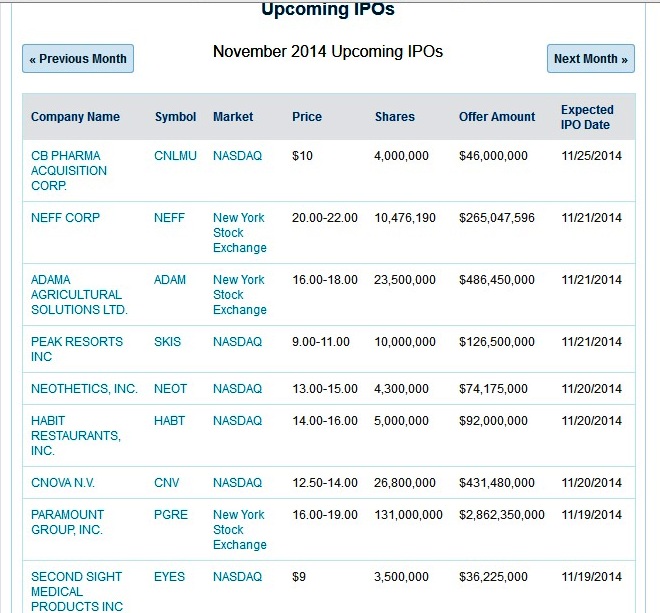
Task: Open NASDAQ market link in CB Pharma row
Action: [237, 156]
